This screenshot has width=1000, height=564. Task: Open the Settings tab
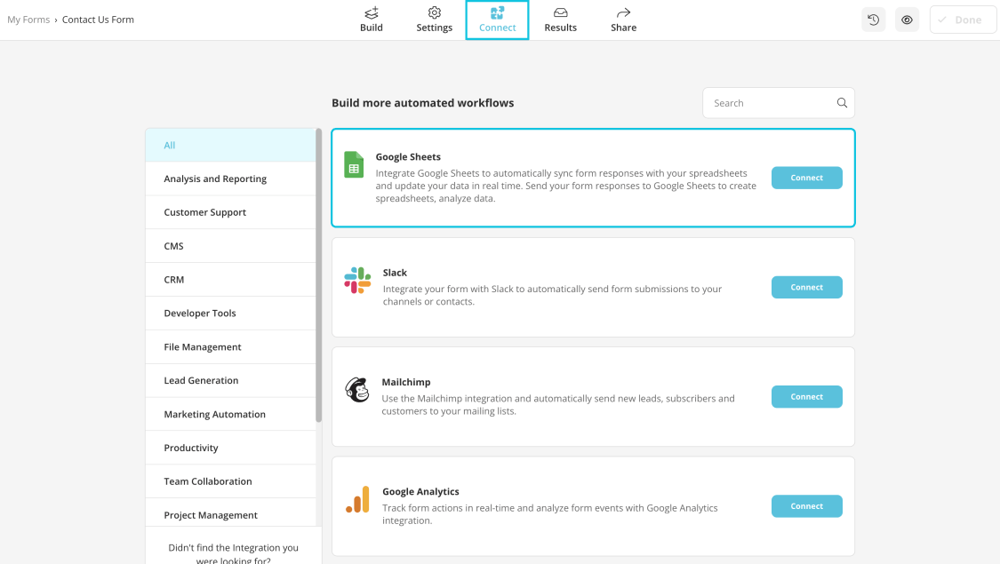tap(434, 20)
